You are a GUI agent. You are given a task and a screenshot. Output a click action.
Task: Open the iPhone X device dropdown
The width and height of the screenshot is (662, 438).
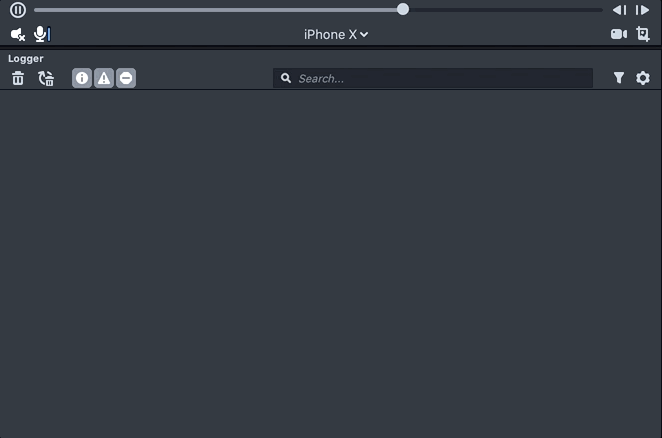pos(336,34)
